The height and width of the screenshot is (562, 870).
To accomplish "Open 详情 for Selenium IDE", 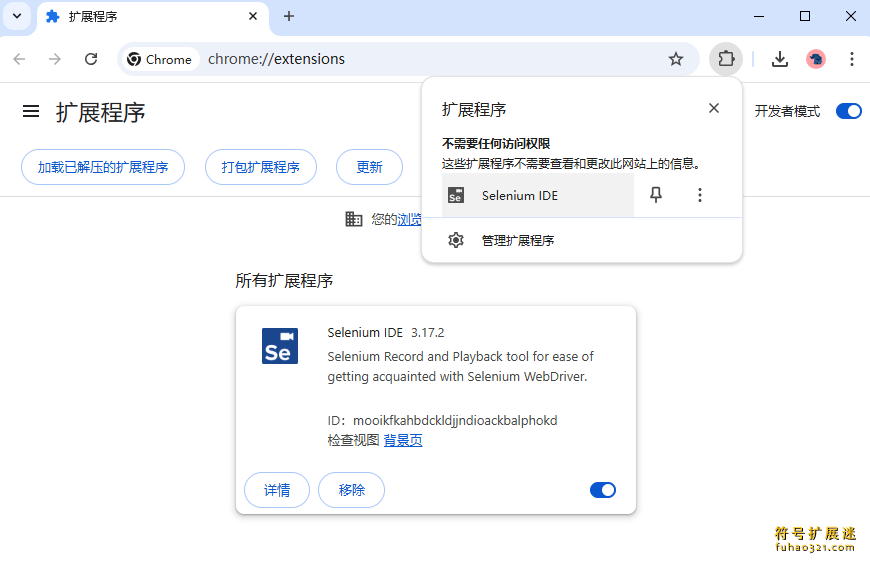I will [x=277, y=490].
